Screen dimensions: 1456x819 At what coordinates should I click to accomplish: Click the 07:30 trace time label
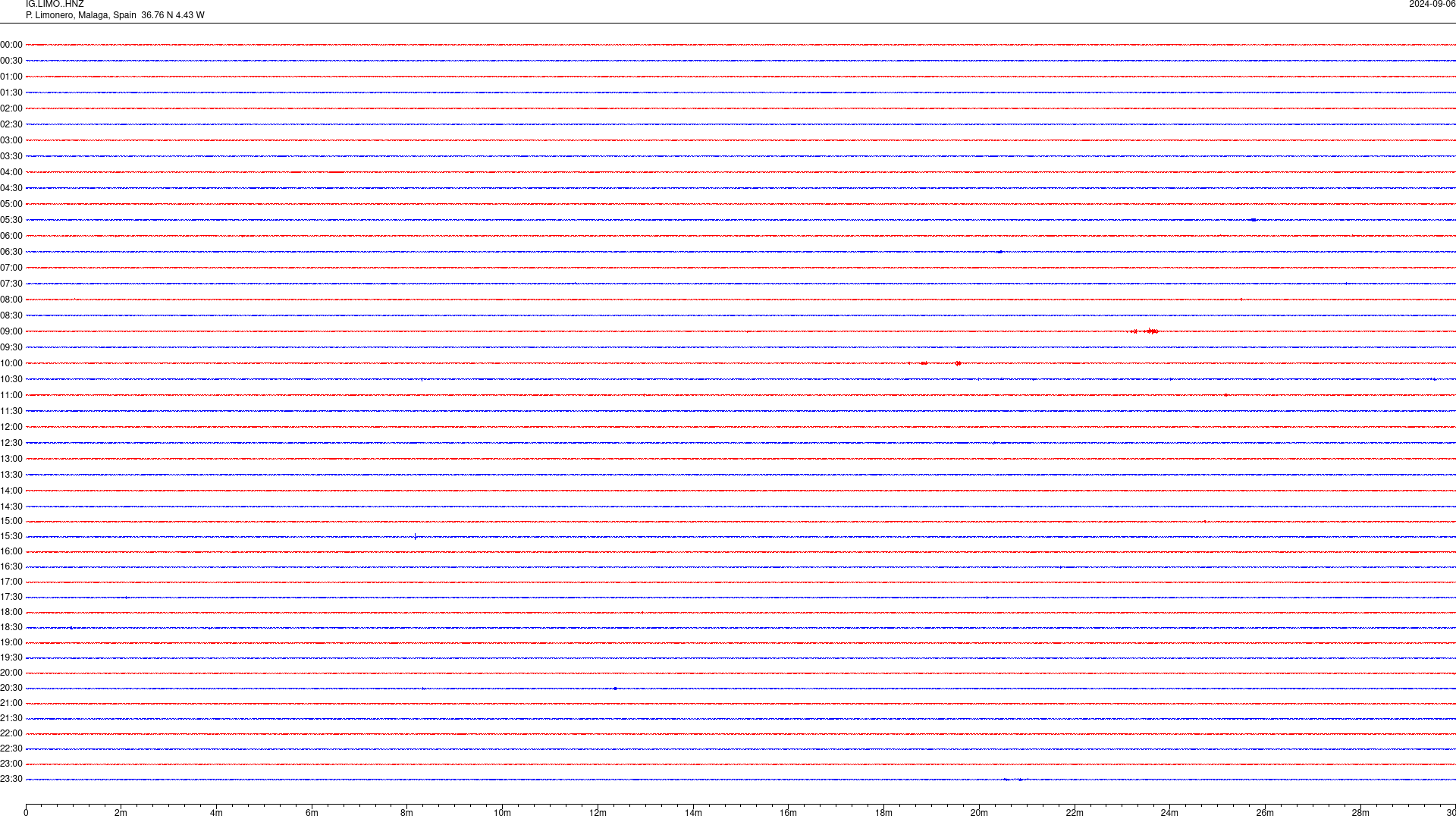(11, 284)
